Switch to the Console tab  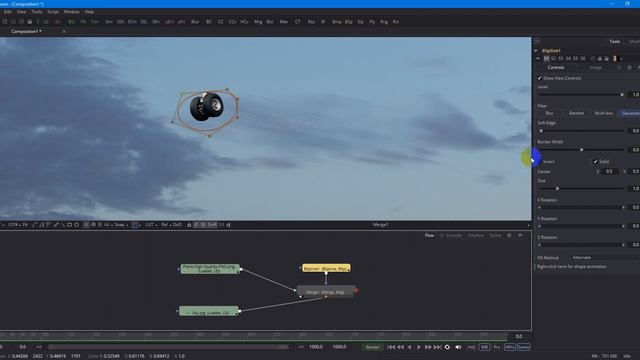point(453,236)
